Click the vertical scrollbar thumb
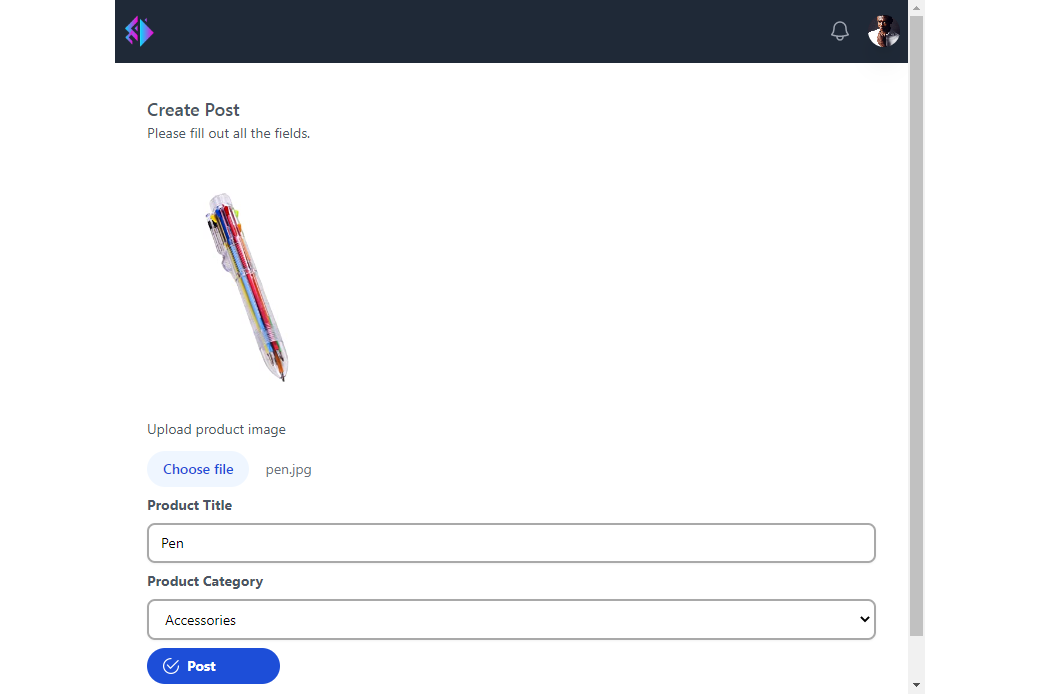Image resolution: width=1041 pixels, height=694 pixels. pyautogui.click(x=916, y=325)
